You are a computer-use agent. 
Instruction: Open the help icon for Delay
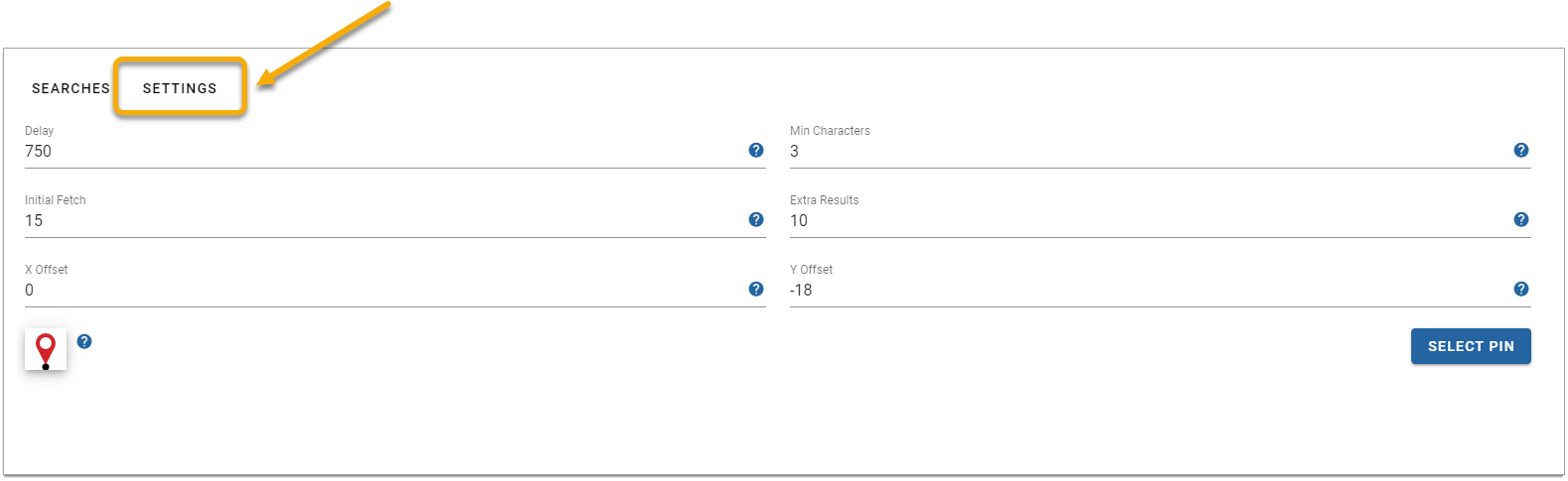[x=756, y=151]
